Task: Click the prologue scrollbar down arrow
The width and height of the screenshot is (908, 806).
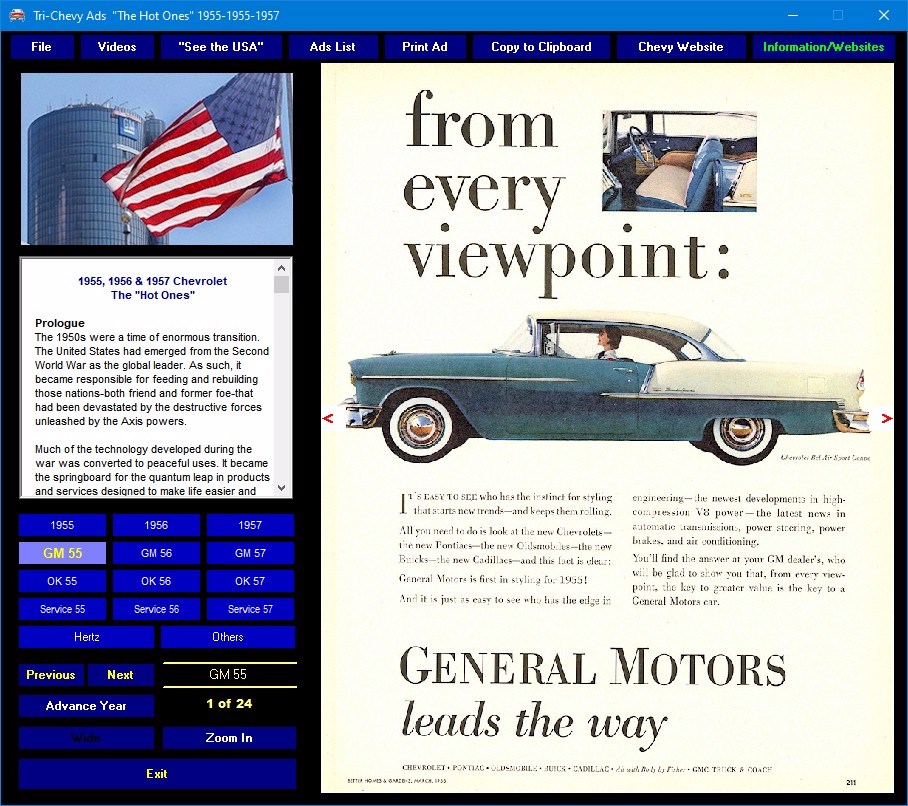Action: (x=281, y=488)
